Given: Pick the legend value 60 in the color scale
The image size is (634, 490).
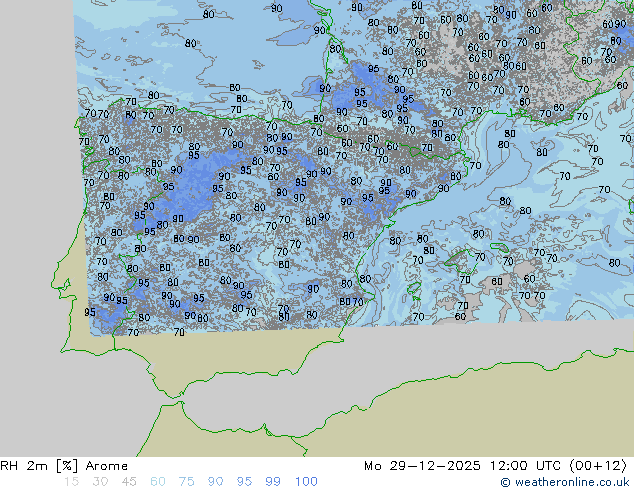Looking at the screenshot, I should [158, 482].
